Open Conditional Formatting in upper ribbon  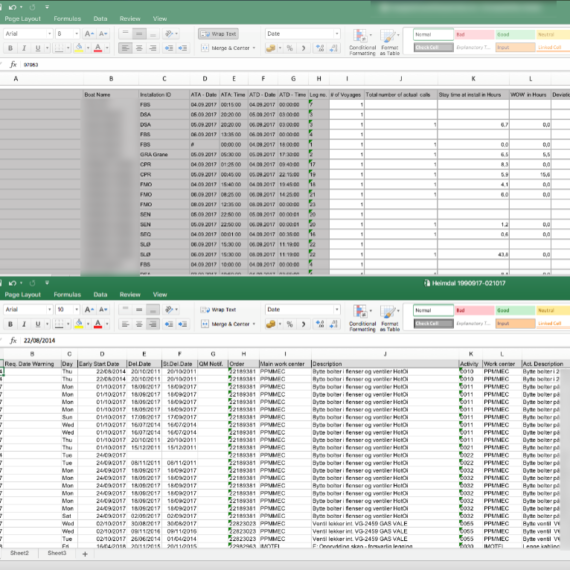pyautogui.click(x=362, y=43)
